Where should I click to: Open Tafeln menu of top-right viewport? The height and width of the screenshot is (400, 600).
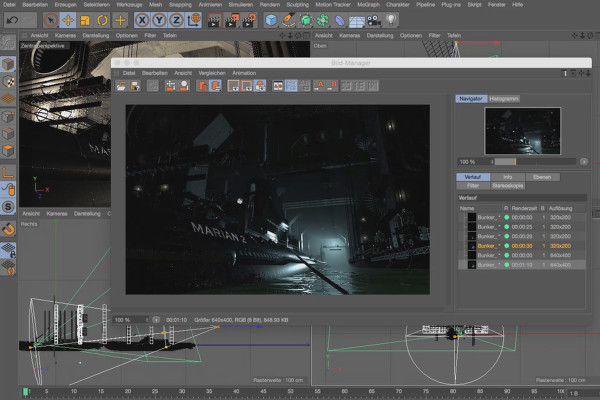[x=454, y=35]
